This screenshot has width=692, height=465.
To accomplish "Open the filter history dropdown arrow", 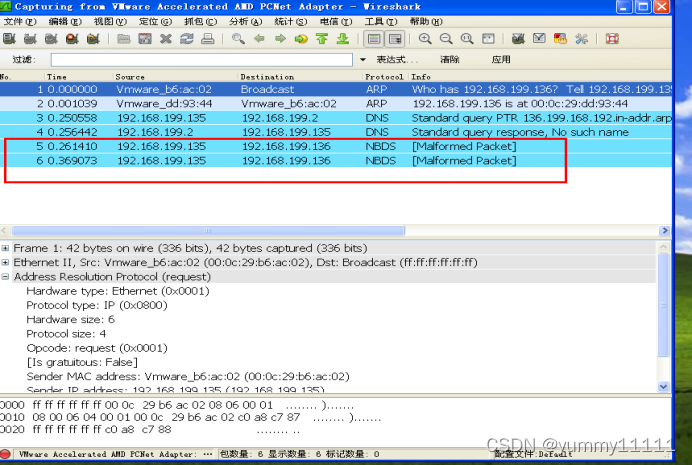I will (363, 60).
